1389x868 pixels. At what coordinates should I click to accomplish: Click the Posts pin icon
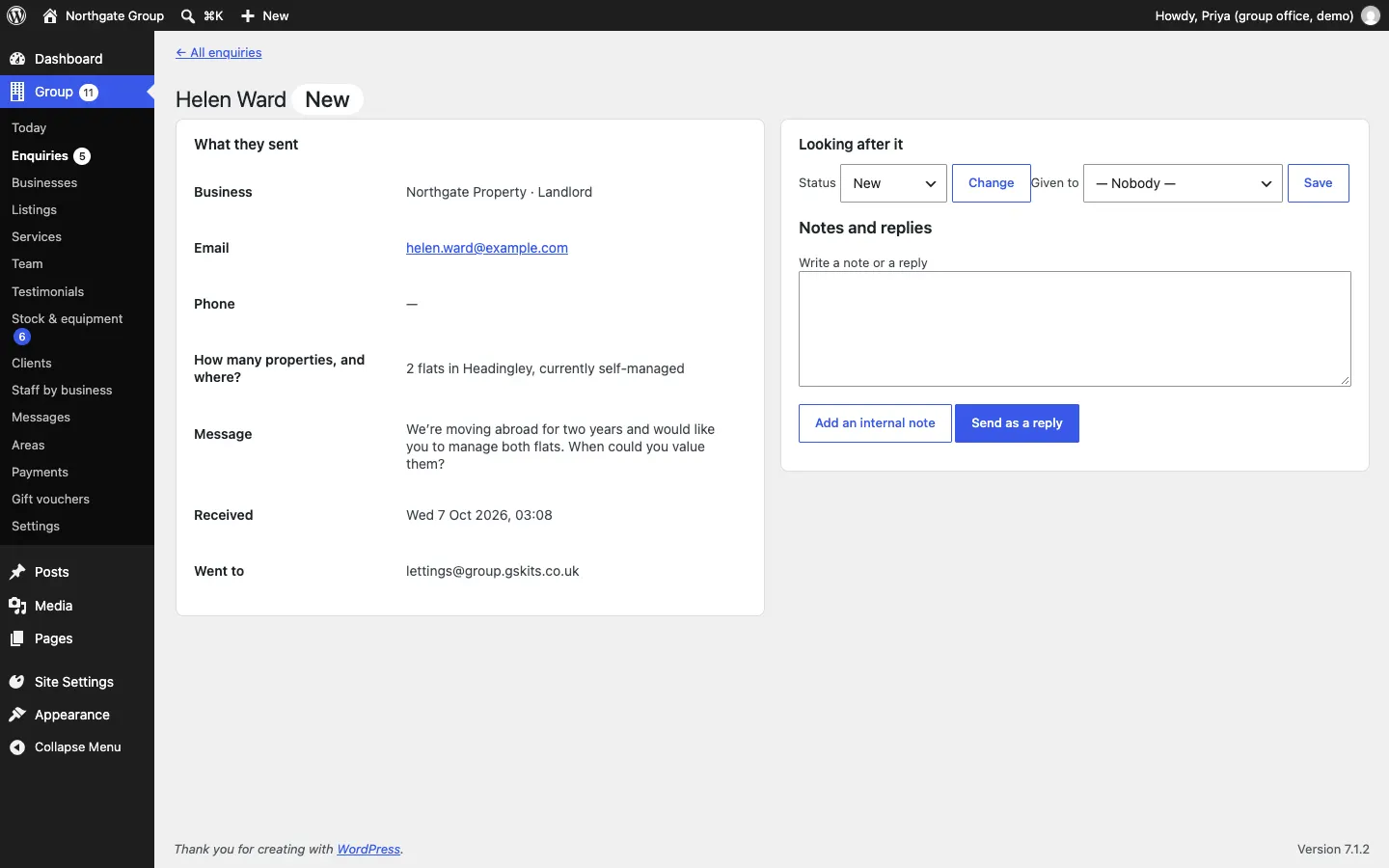17,572
